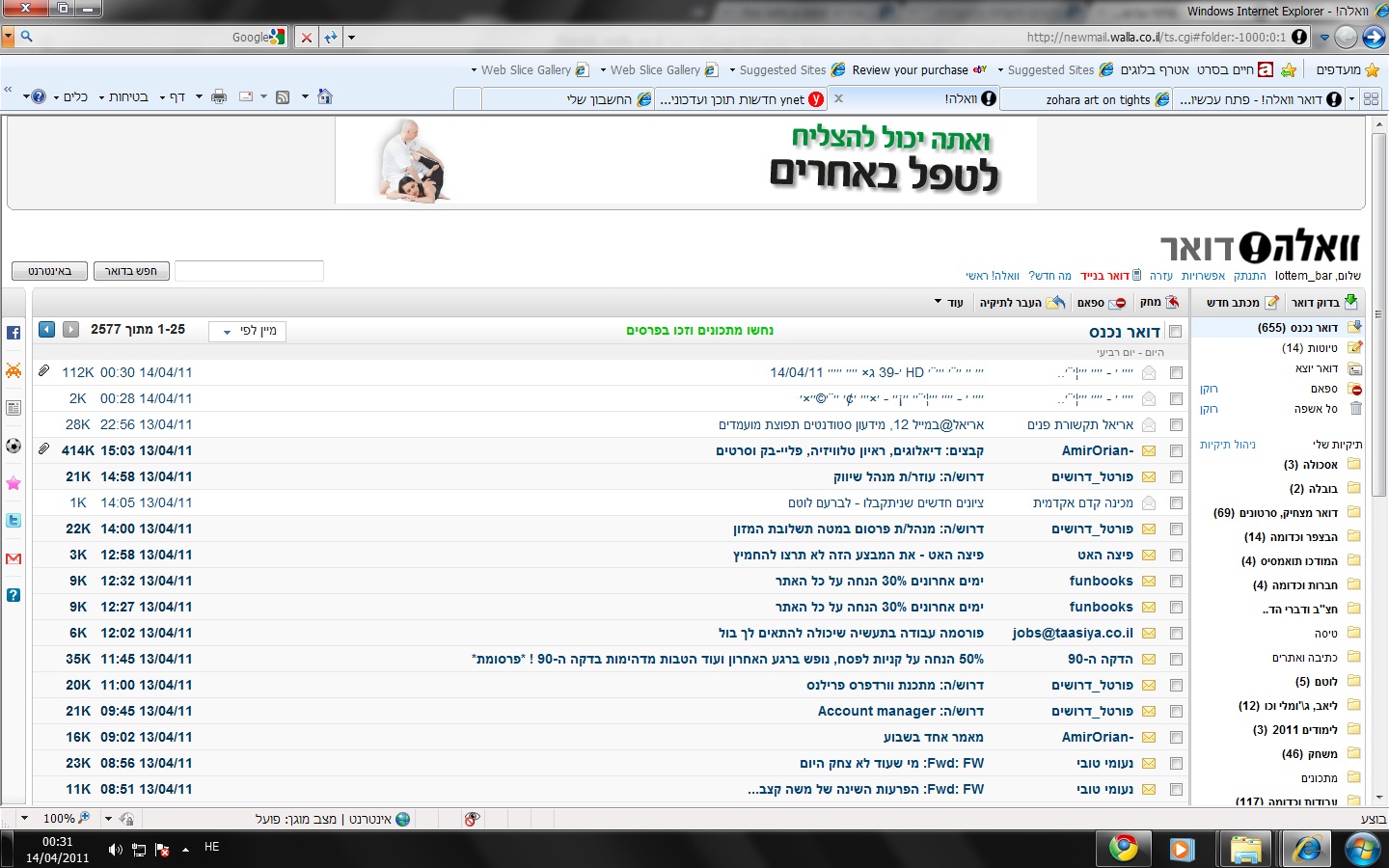Viewport: 1389px width, 868px height.
Task: Click the mail search input field
Action: pyautogui.click(x=249, y=271)
